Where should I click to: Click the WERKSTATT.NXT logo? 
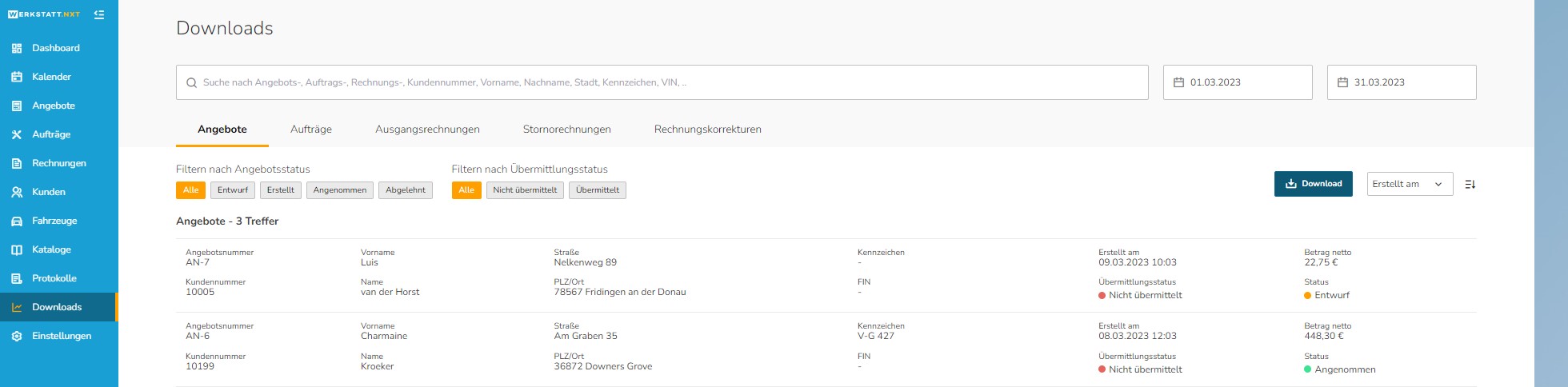[44, 14]
